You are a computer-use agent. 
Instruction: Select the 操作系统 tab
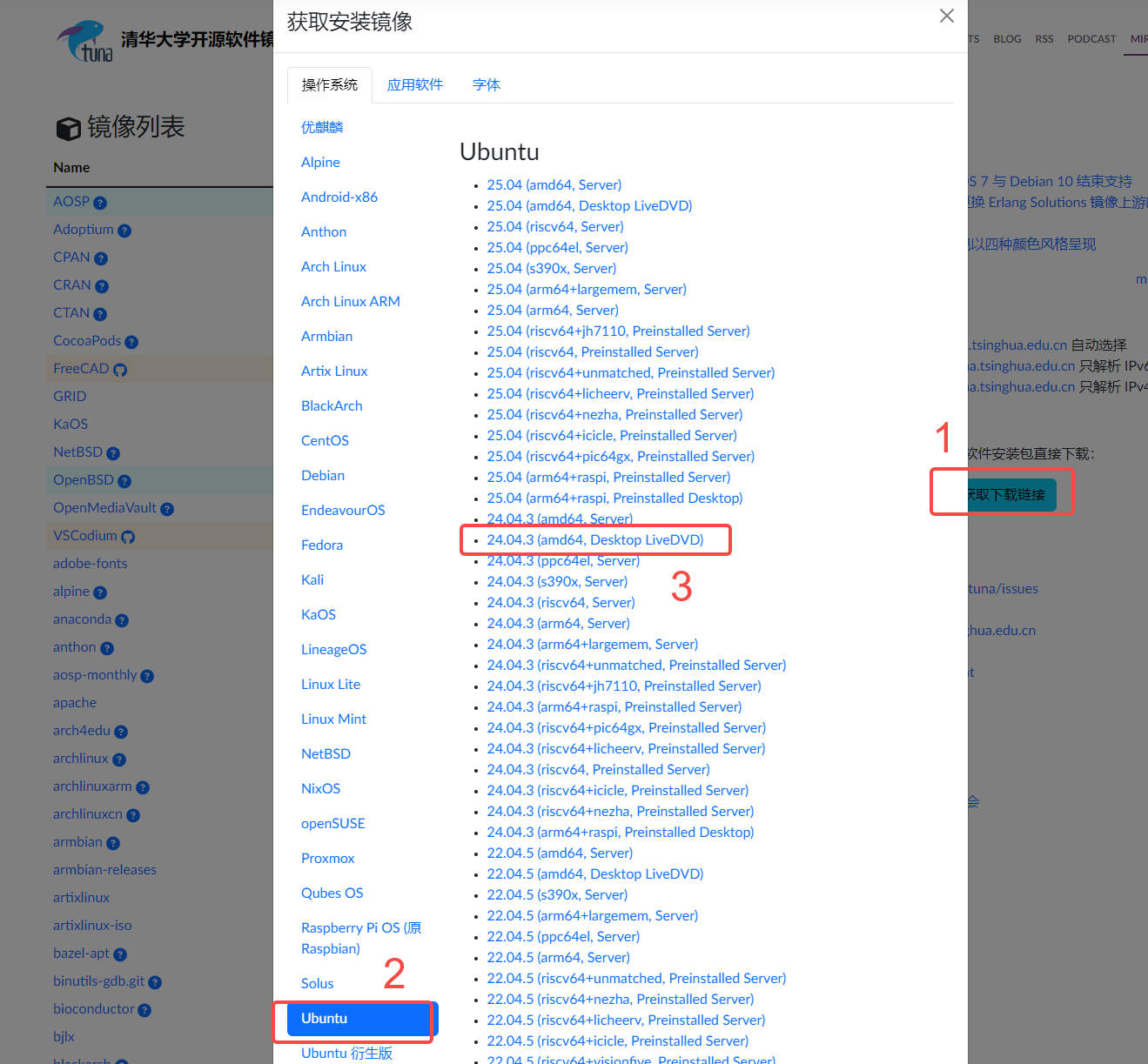(329, 84)
